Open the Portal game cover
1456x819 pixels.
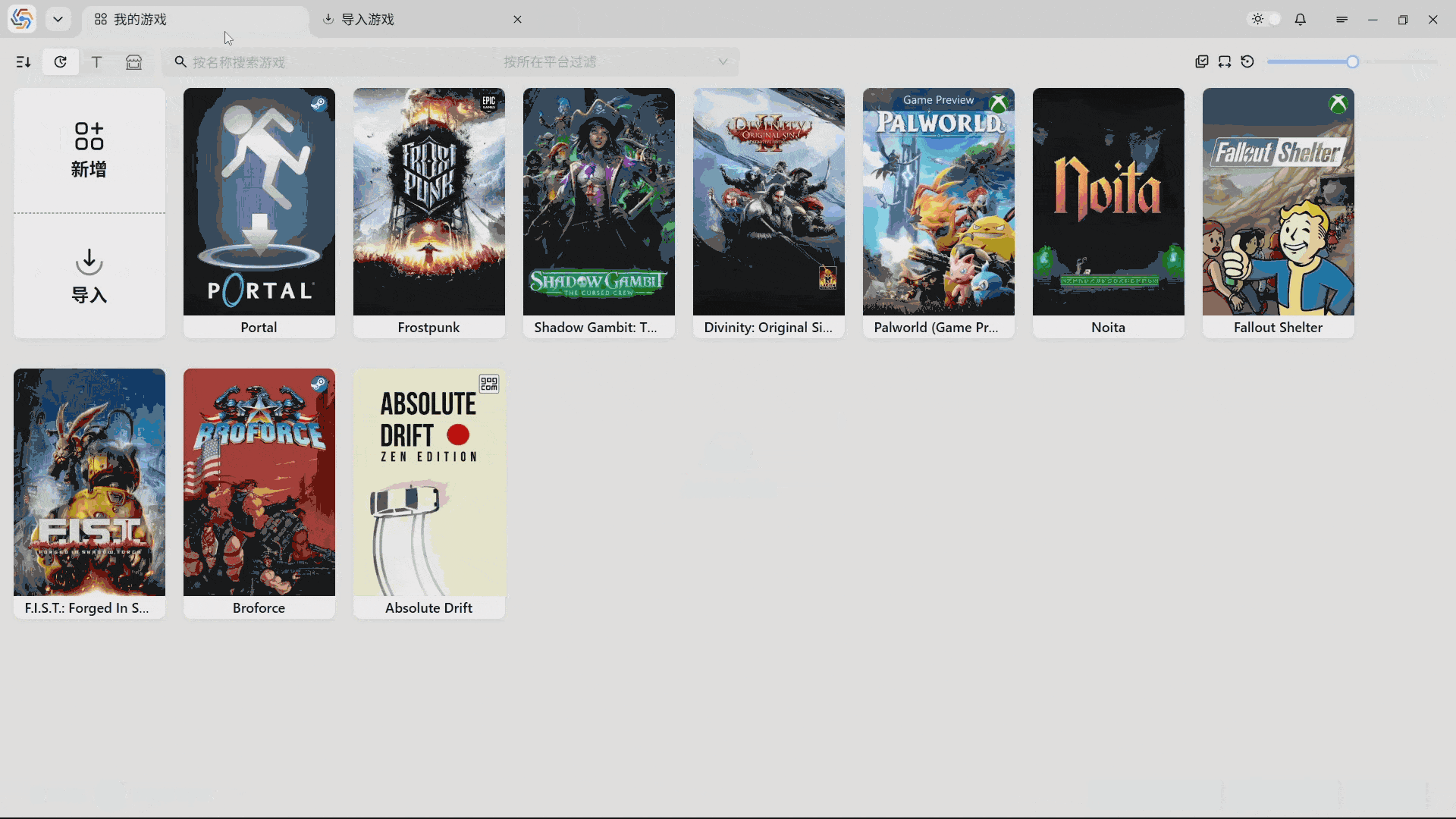pos(259,202)
